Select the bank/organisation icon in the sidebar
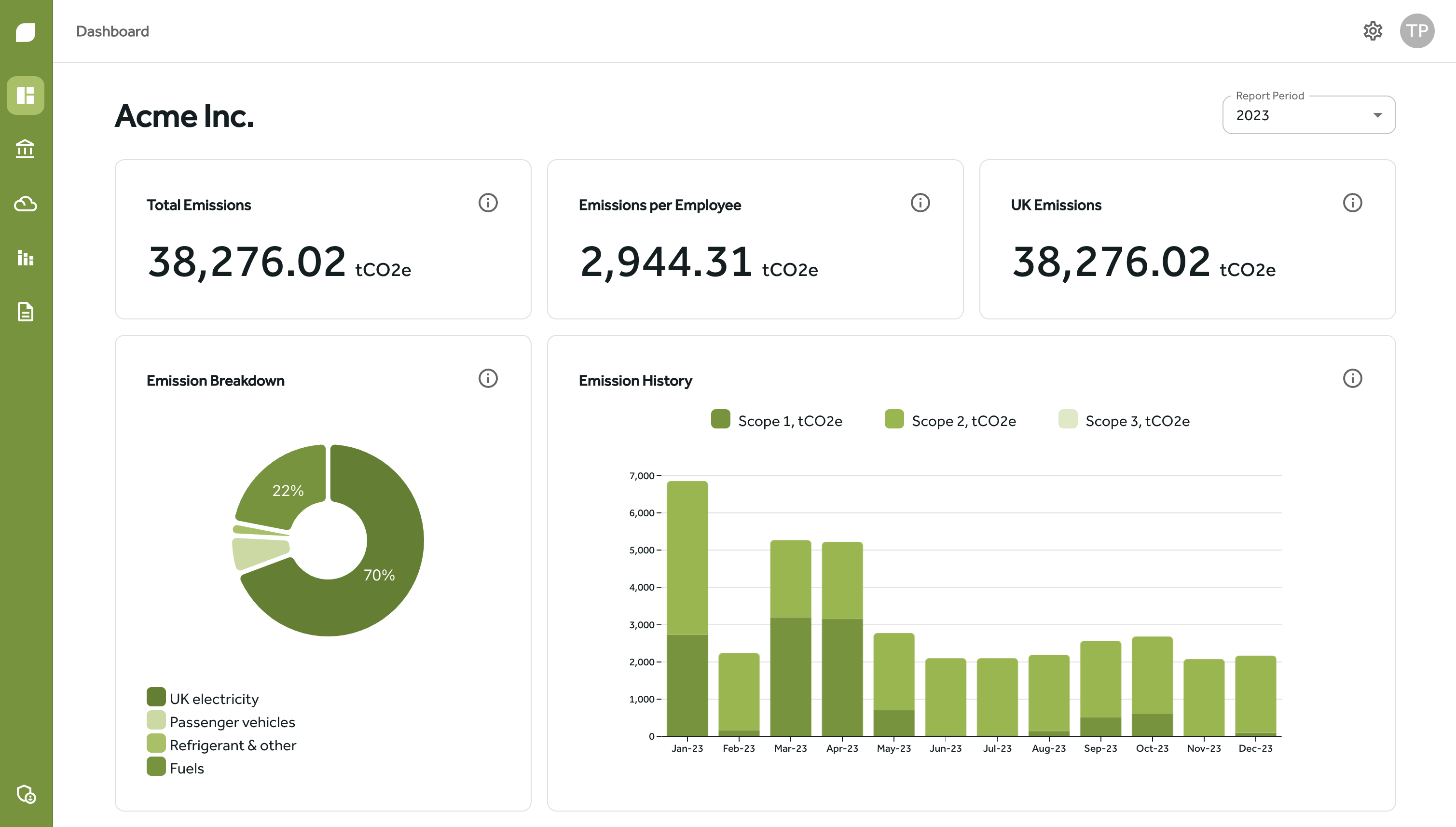This screenshot has width=1456, height=827. [x=26, y=149]
